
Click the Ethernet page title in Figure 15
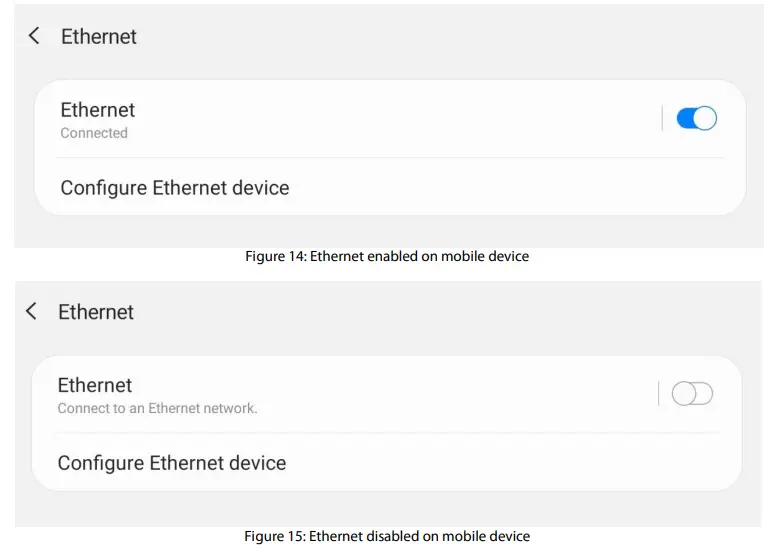pos(96,312)
